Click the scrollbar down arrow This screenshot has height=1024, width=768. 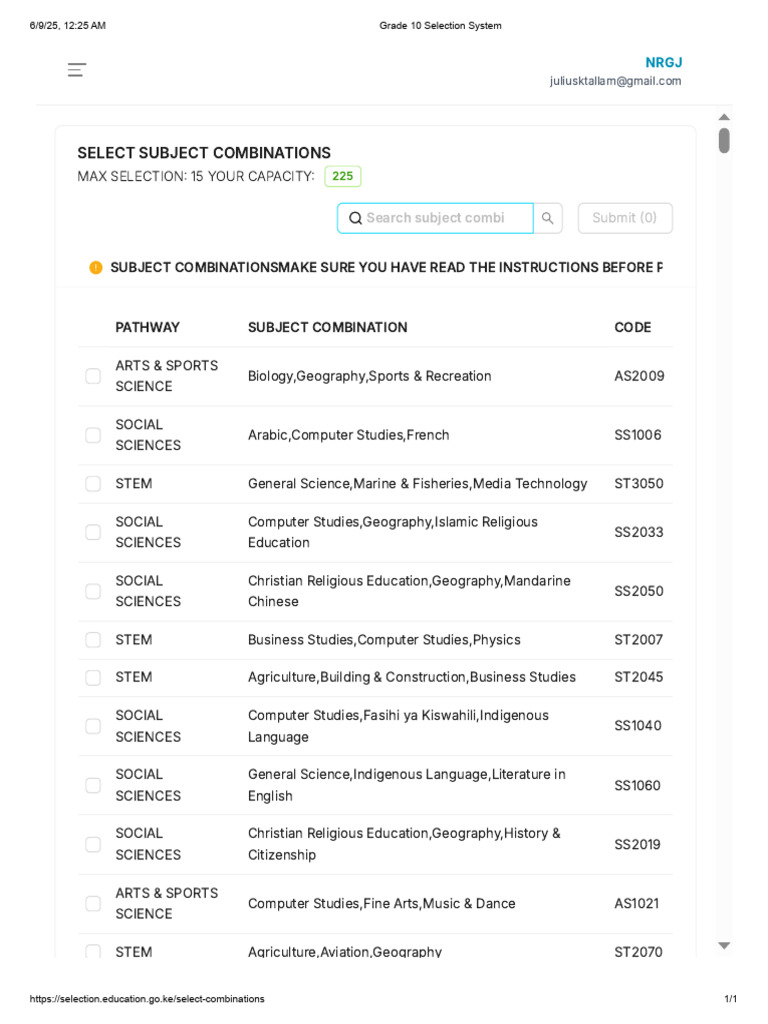pyautogui.click(x=724, y=945)
